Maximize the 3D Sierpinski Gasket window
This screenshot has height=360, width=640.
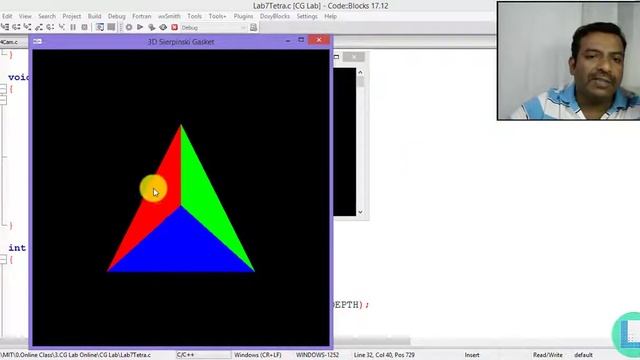click(x=301, y=40)
